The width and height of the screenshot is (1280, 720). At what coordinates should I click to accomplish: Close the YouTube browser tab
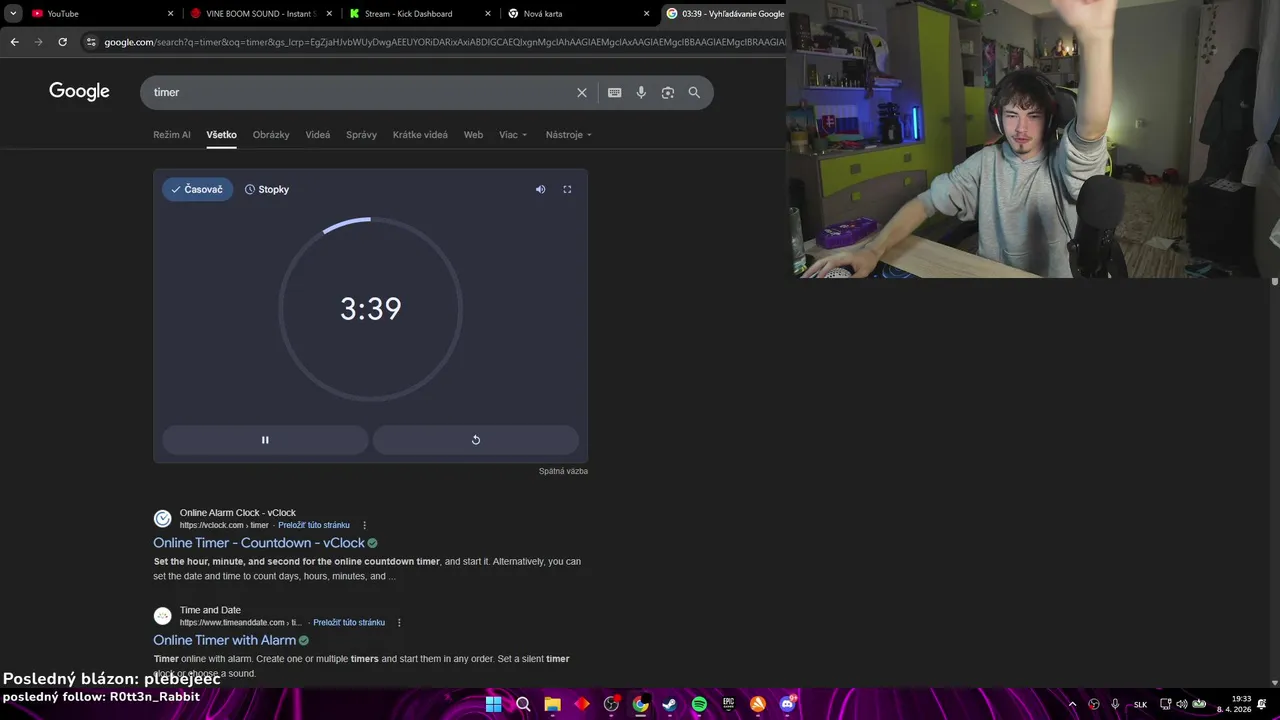170,13
